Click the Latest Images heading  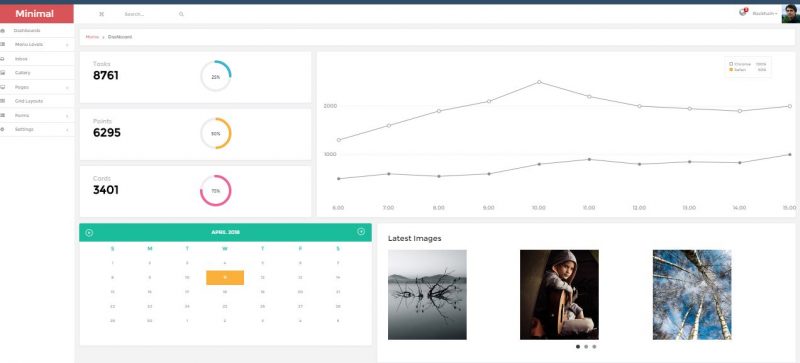tap(414, 238)
